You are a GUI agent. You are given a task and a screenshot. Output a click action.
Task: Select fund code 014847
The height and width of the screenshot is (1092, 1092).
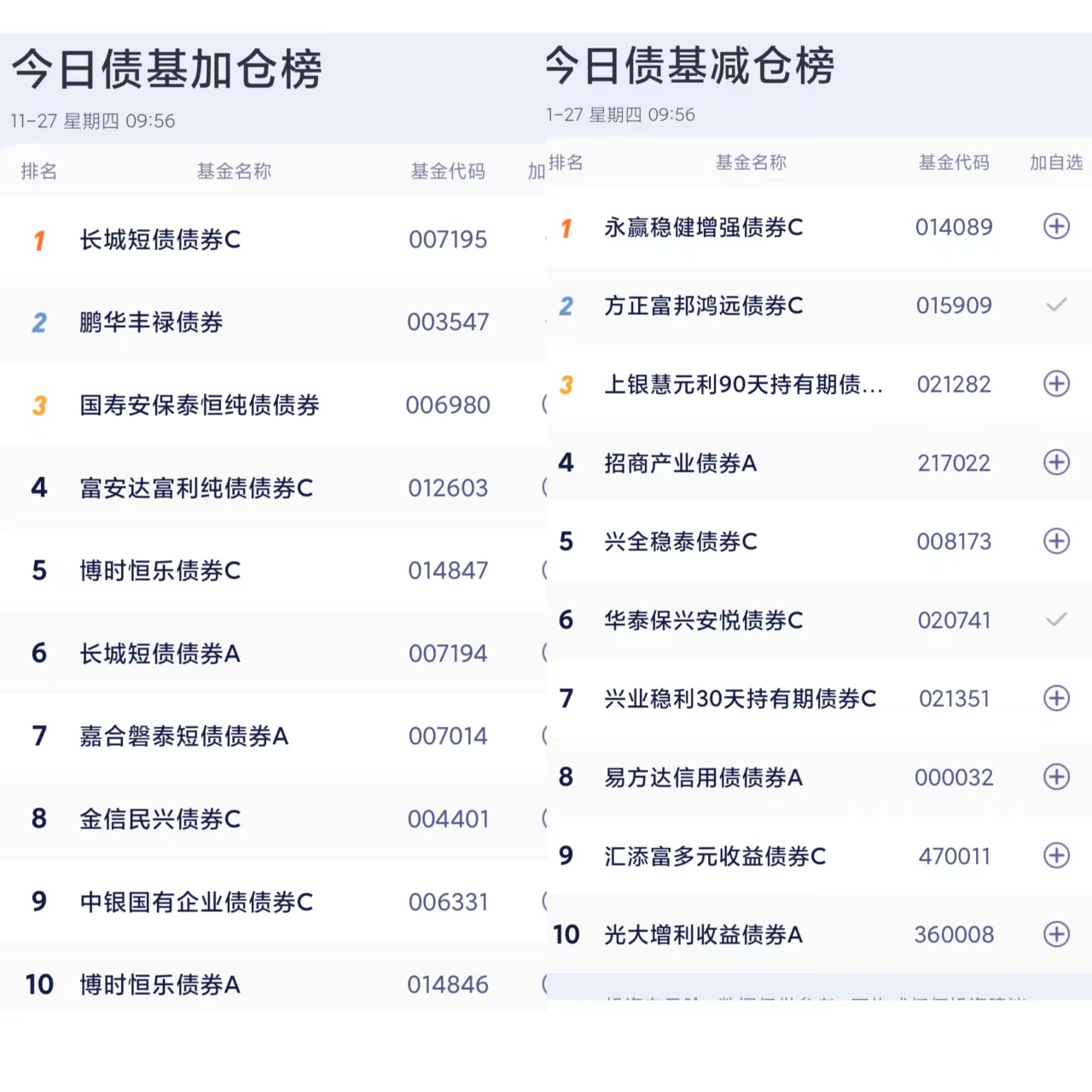pos(448,571)
